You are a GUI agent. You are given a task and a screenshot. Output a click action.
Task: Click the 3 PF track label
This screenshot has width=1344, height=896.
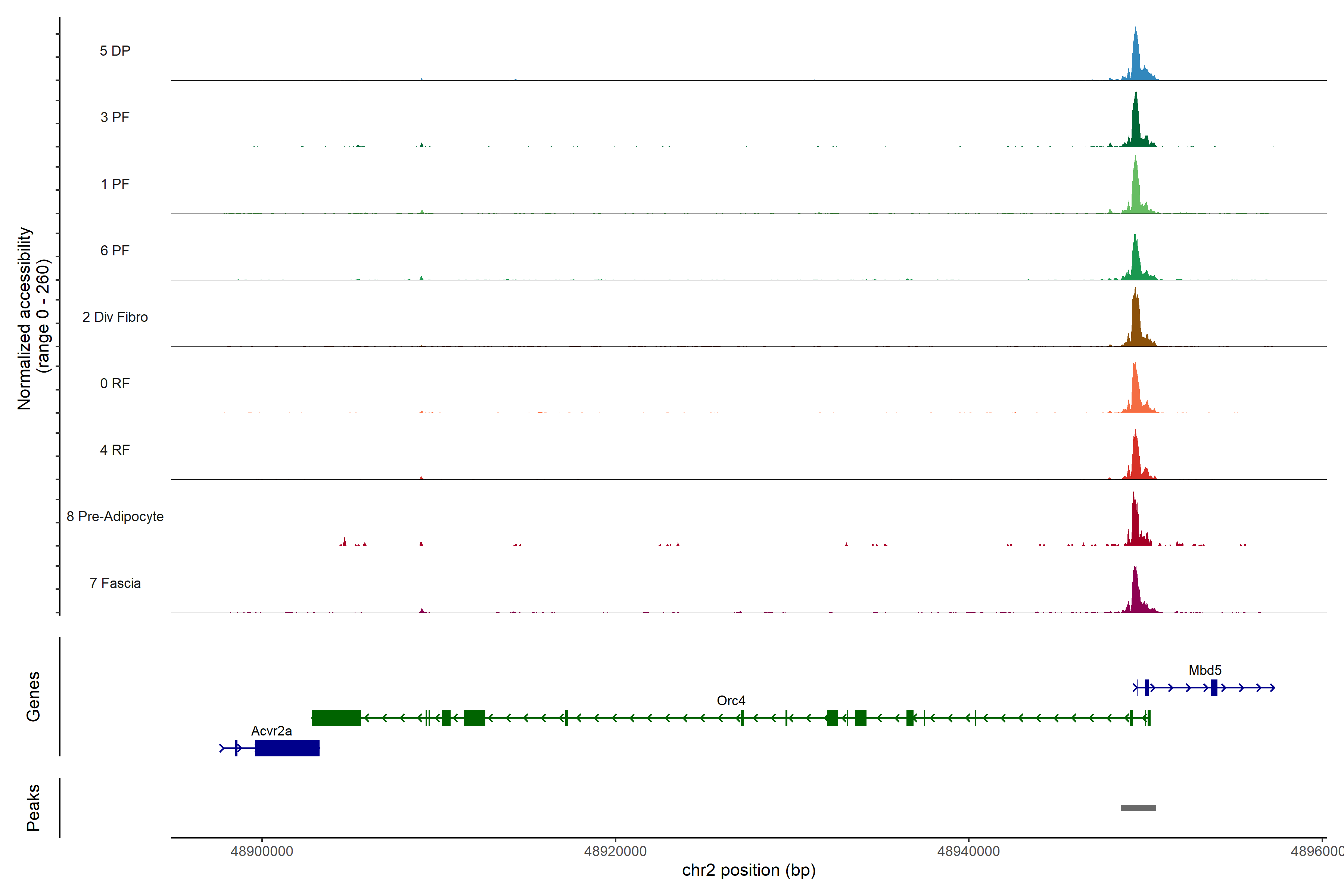coord(115,117)
